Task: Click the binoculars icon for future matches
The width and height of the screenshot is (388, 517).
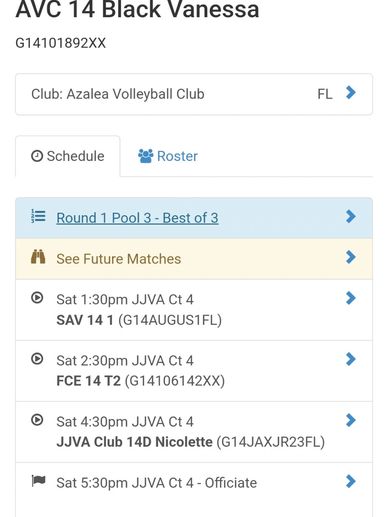Action: coord(38,257)
